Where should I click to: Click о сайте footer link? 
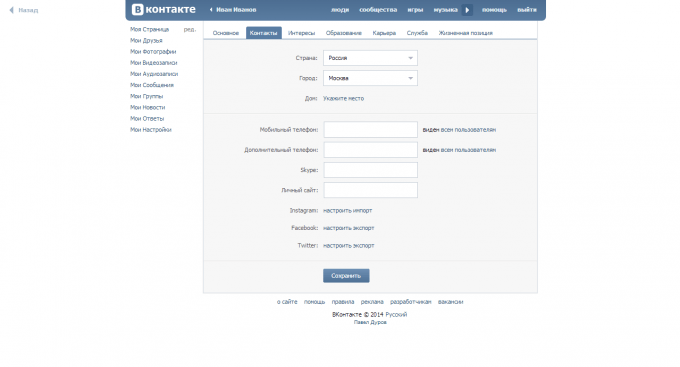pyautogui.click(x=287, y=301)
